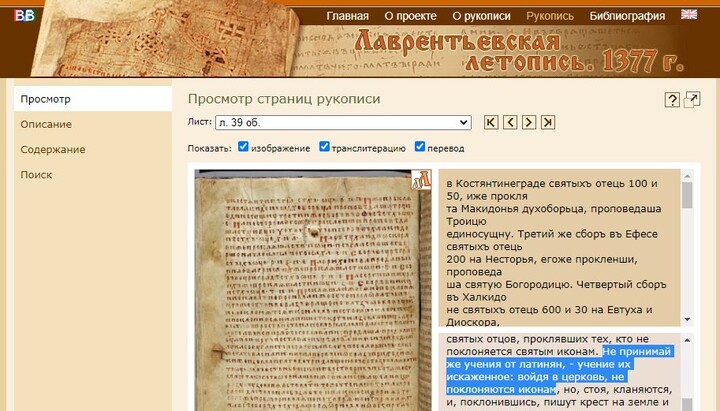Toggle the изображение checkbox
Viewport: 720px width, 411px height.
tap(243, 146)
